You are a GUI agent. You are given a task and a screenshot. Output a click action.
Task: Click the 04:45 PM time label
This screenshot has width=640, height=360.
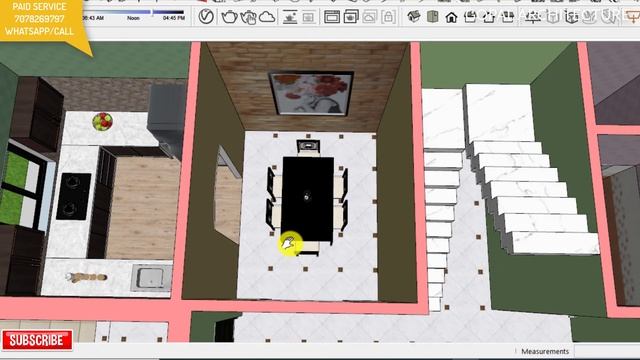(x=174, y=18)
